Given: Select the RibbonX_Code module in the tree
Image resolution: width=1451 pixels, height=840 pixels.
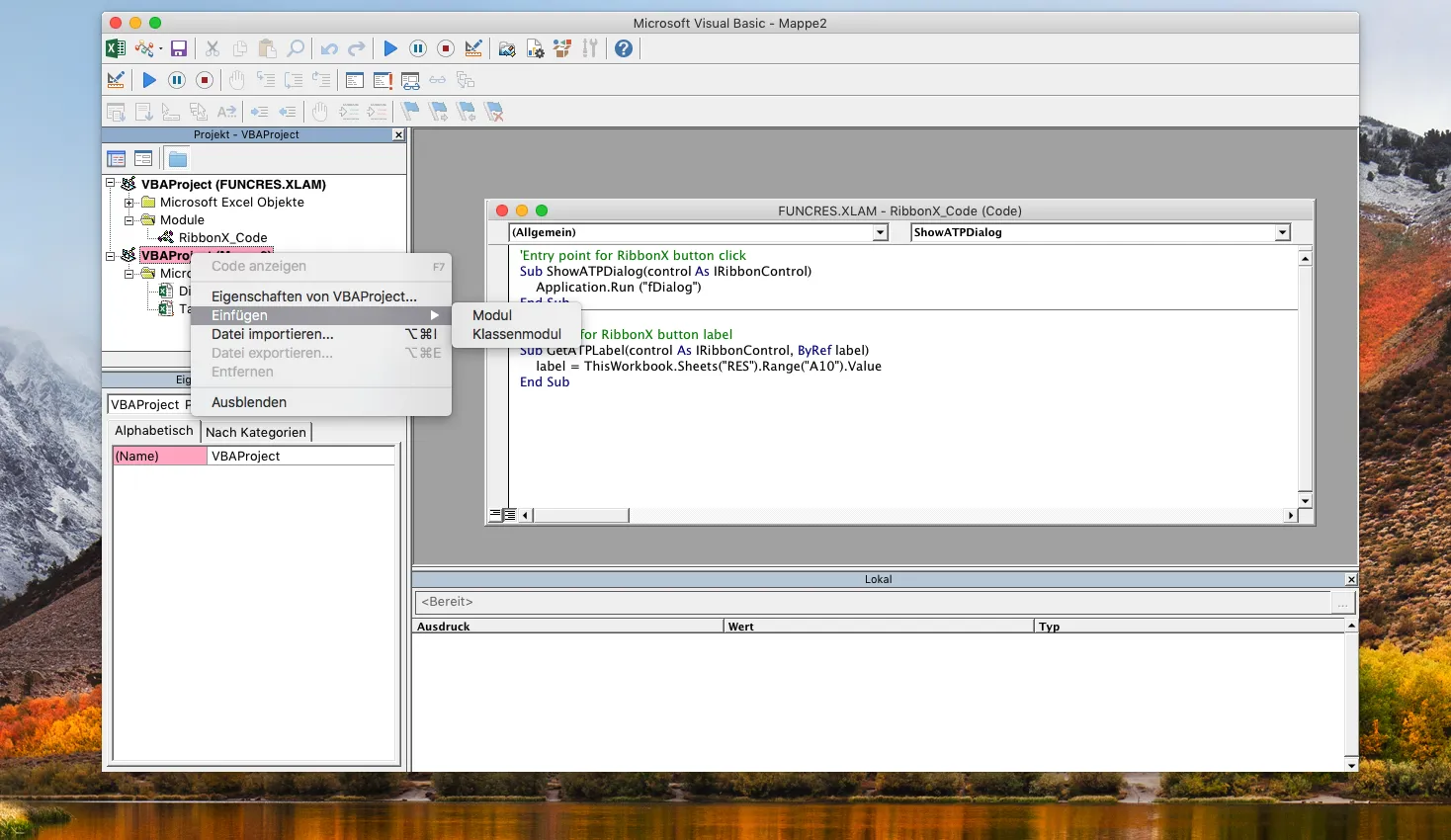Looking at the screenshot, I should (x=222, y=237).
